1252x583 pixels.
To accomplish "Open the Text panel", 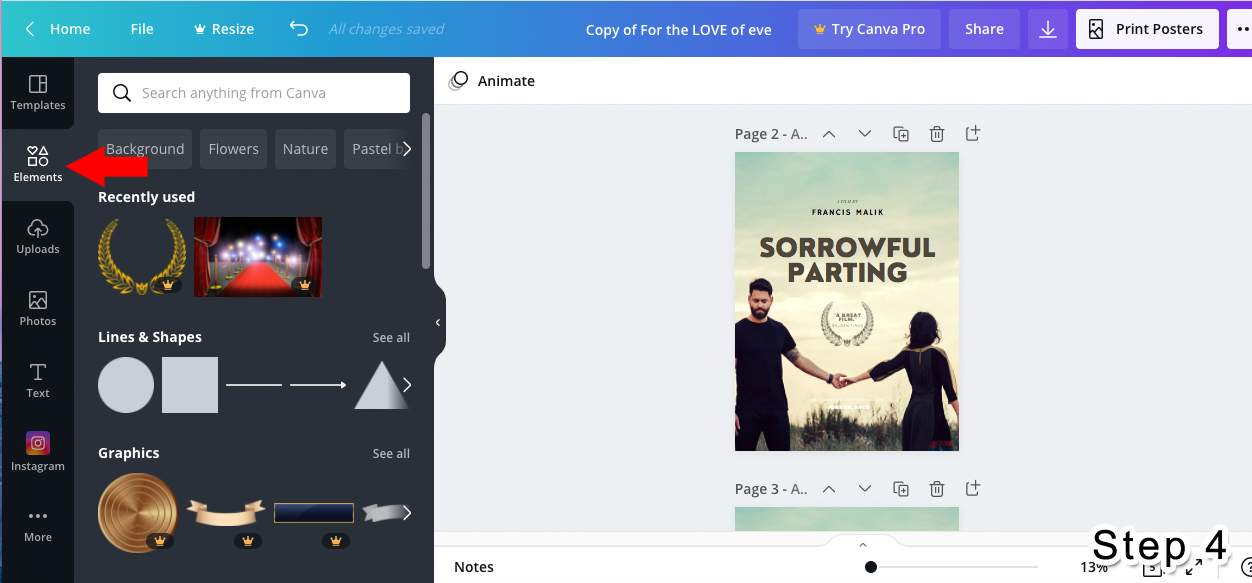I will (37, 380).
